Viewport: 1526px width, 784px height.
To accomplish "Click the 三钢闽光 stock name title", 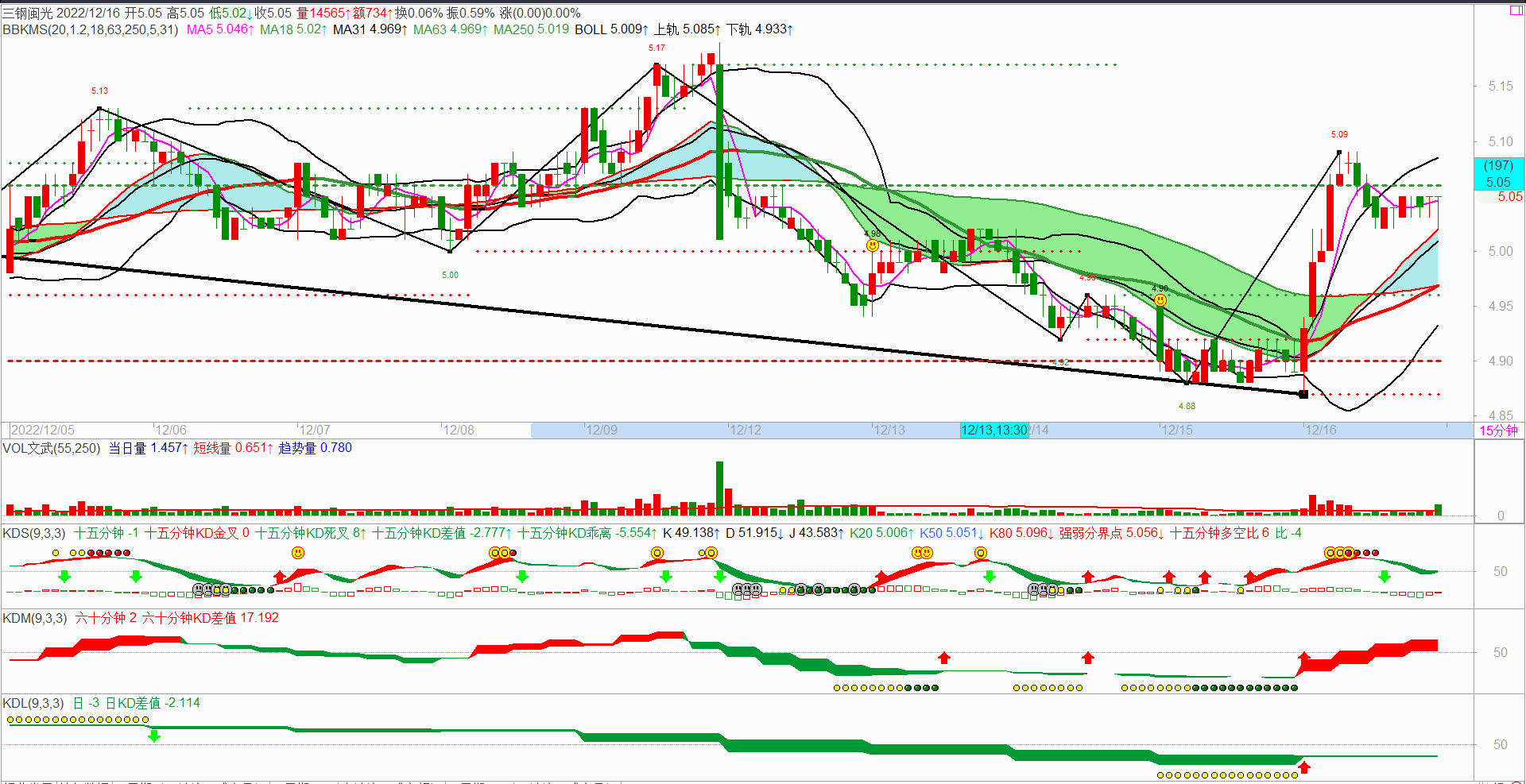I will (28, 13).
